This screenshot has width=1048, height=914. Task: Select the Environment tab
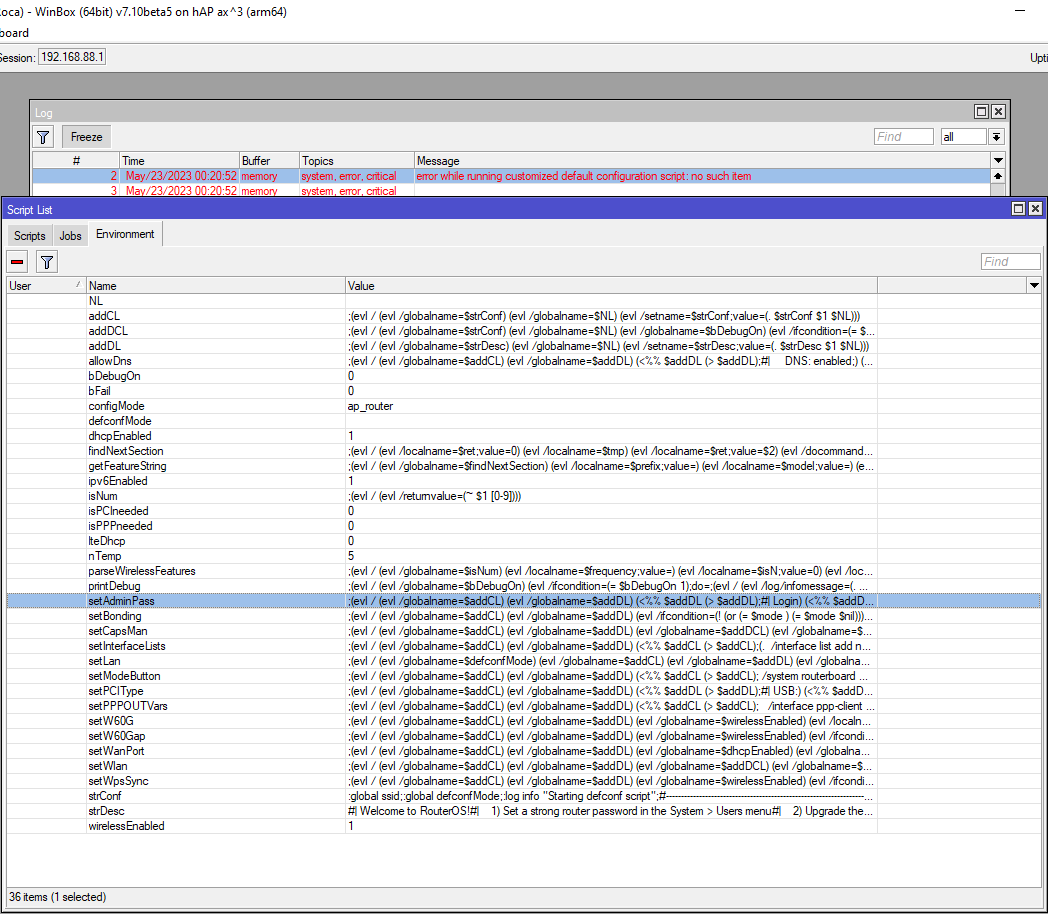125,234
